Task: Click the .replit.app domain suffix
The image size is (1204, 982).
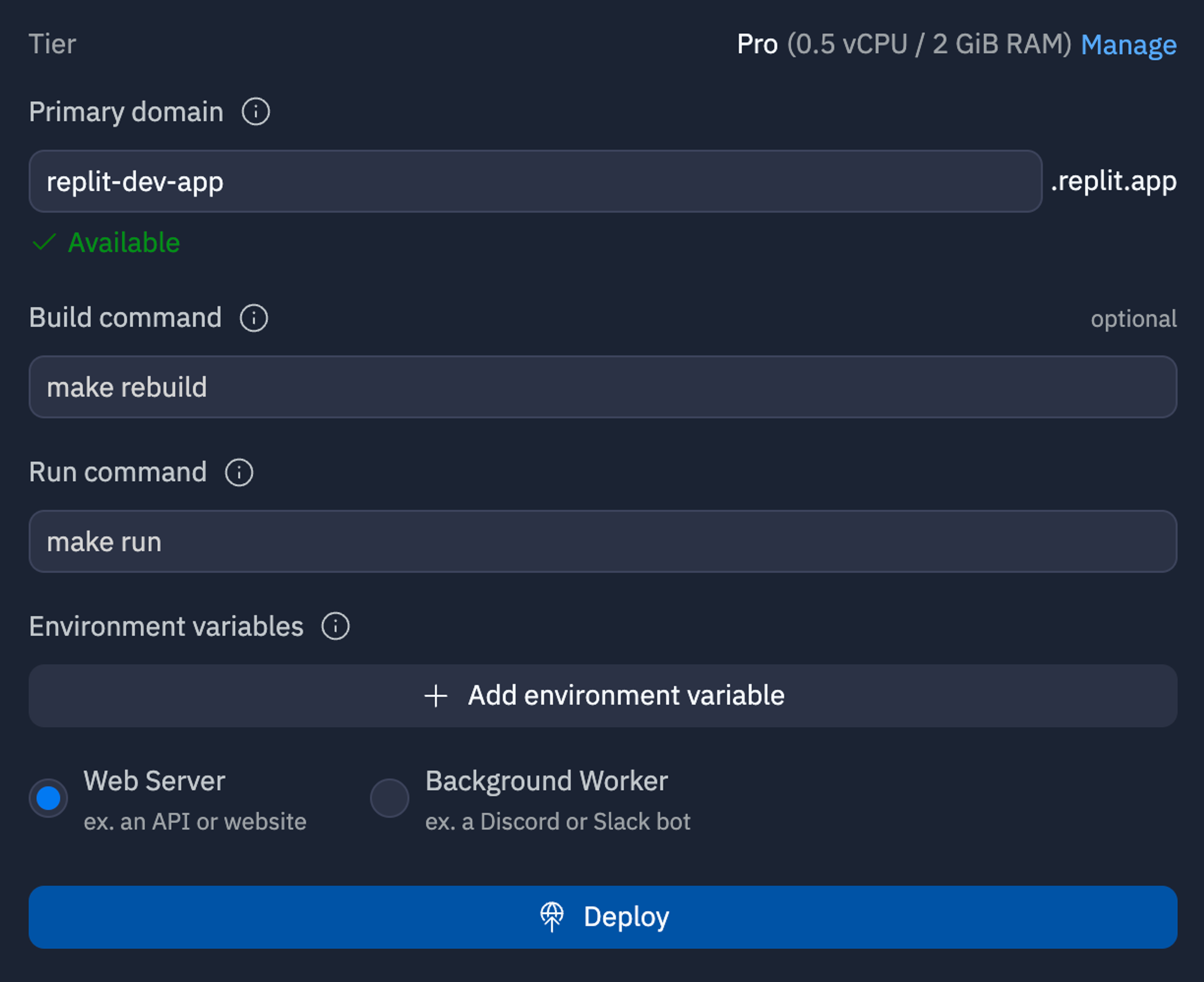Action: [x=1113, y=181]
